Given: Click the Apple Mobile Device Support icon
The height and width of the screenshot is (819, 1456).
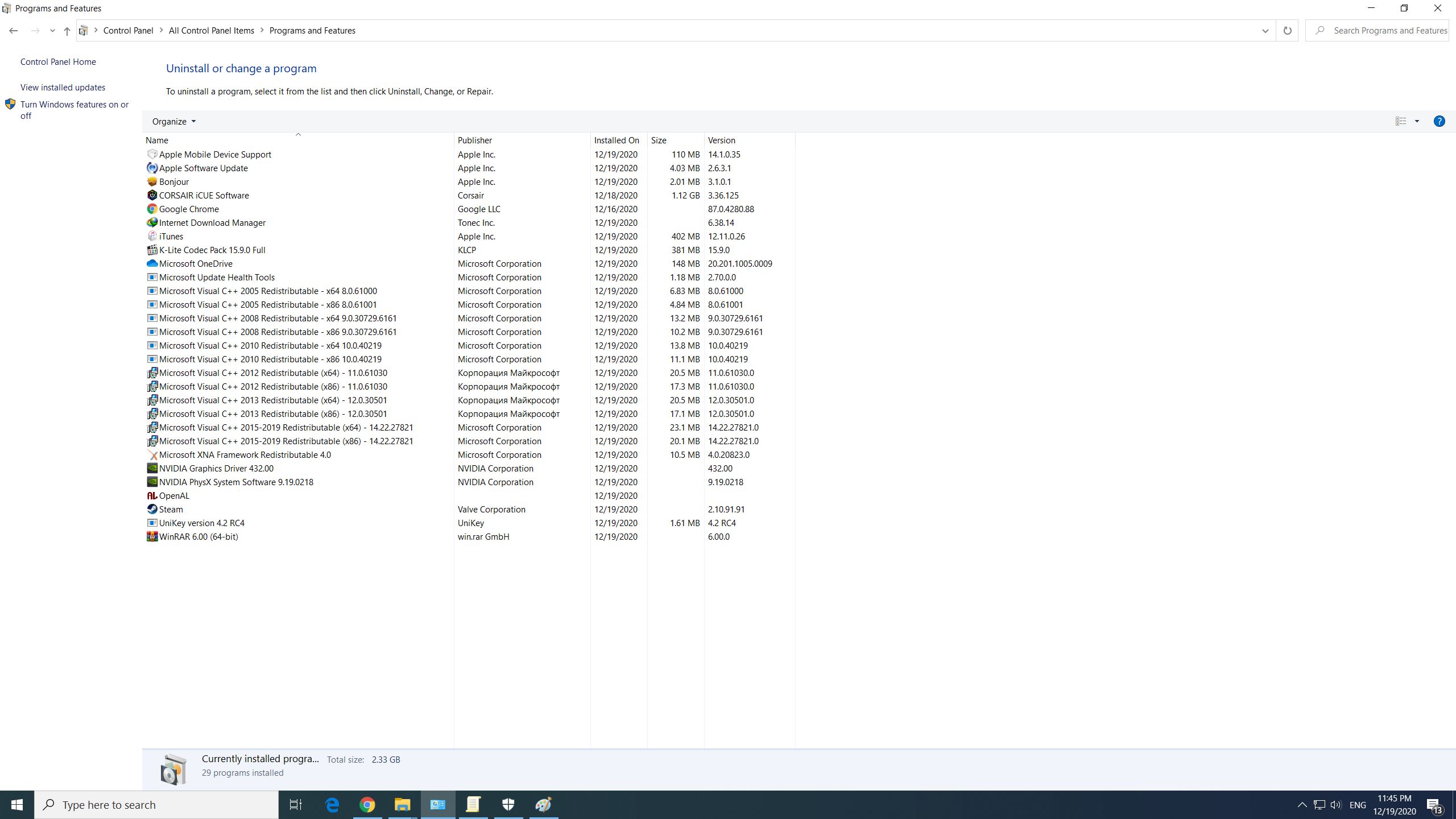Looking at the screenshot, I should (151, 154).
